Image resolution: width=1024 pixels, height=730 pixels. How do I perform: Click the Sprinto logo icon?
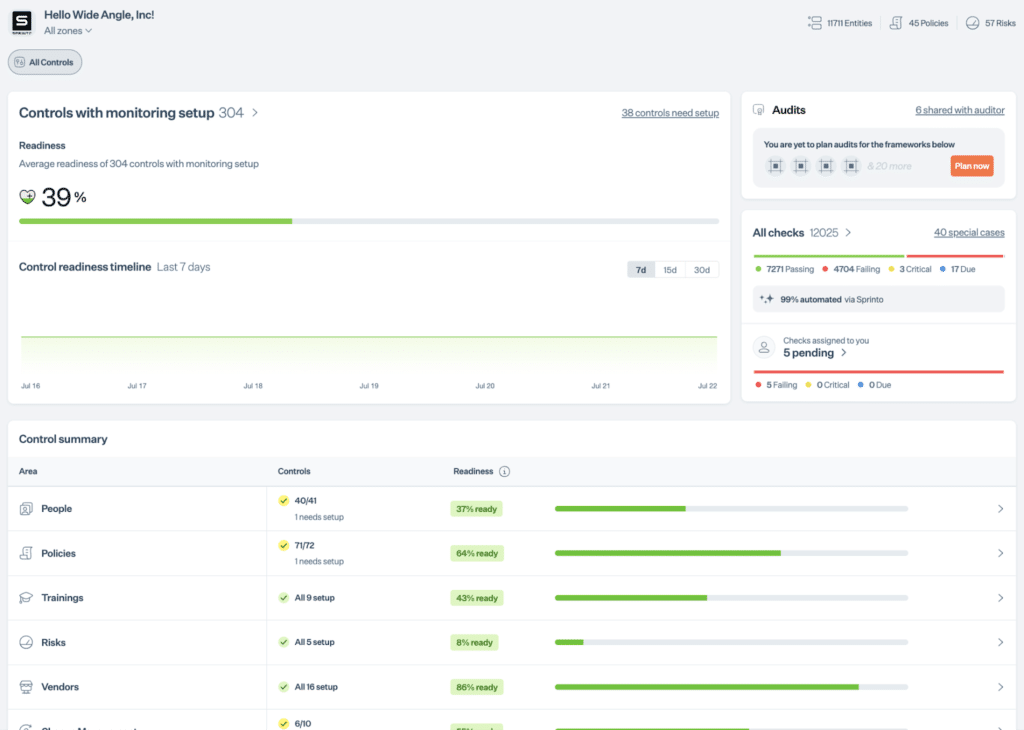coord(21,22)
